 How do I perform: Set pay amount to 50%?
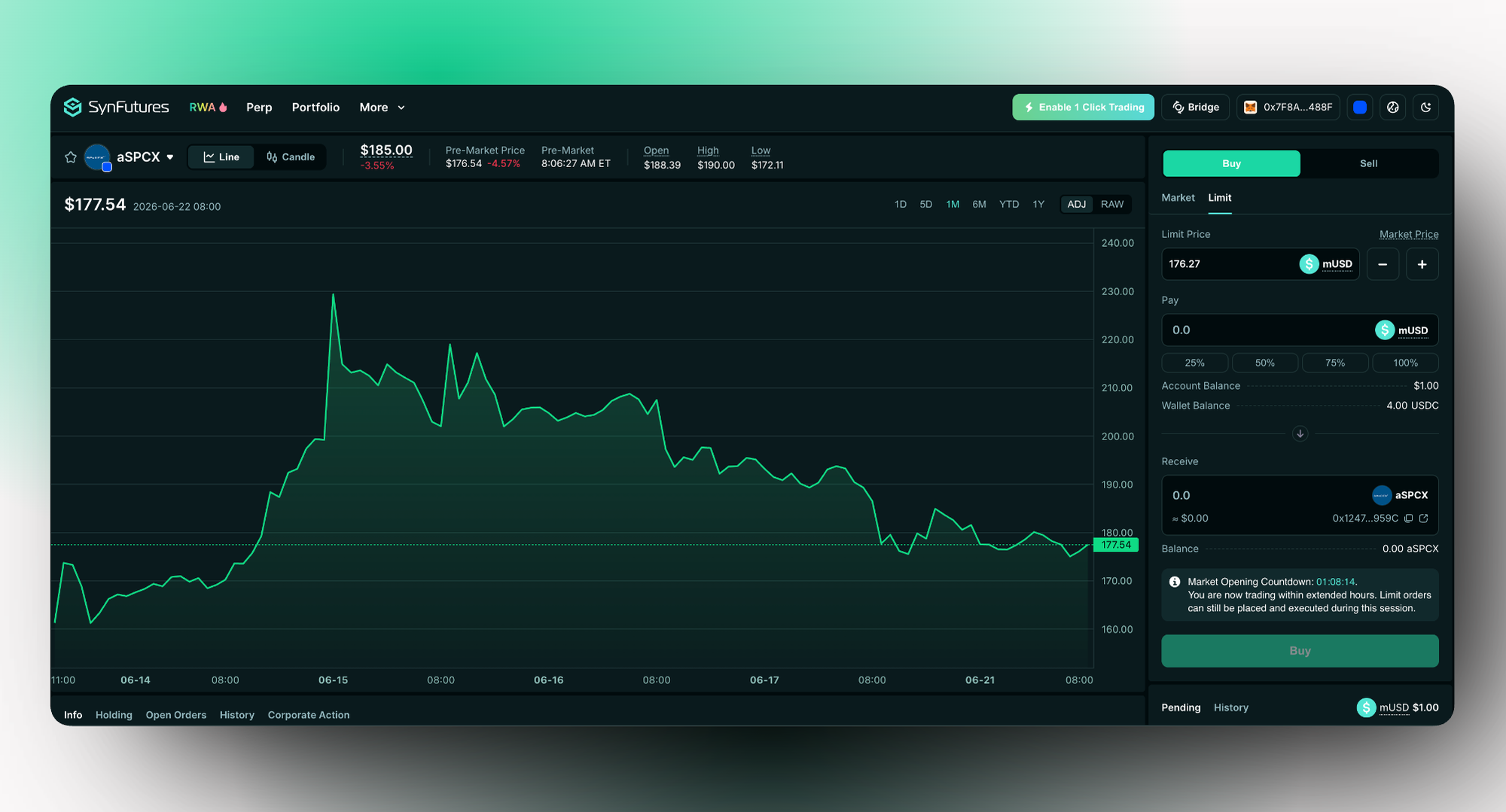[1265, 363]
